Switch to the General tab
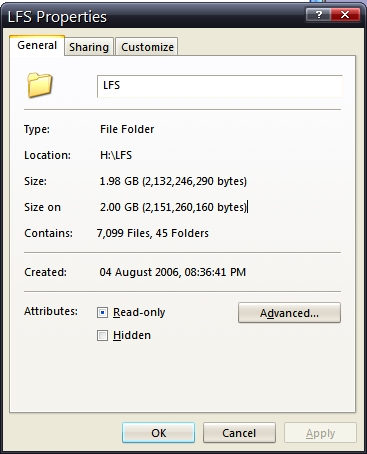Screen dimensions: 367x454 [37, 45]
